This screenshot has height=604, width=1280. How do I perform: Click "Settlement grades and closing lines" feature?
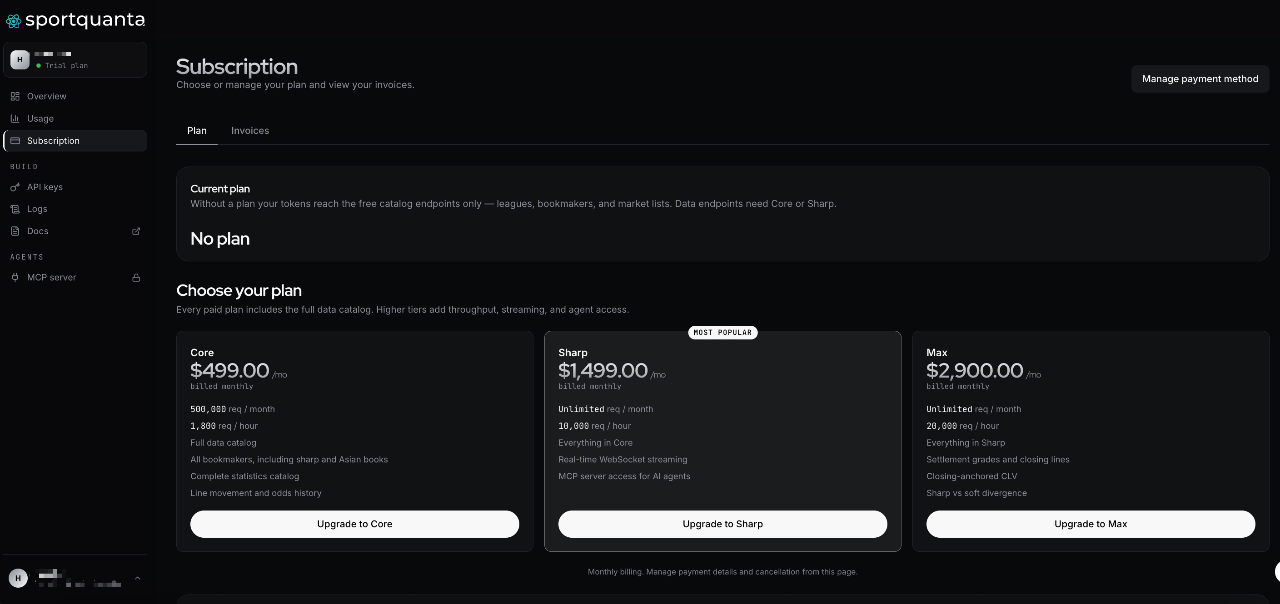click(998, 459)
